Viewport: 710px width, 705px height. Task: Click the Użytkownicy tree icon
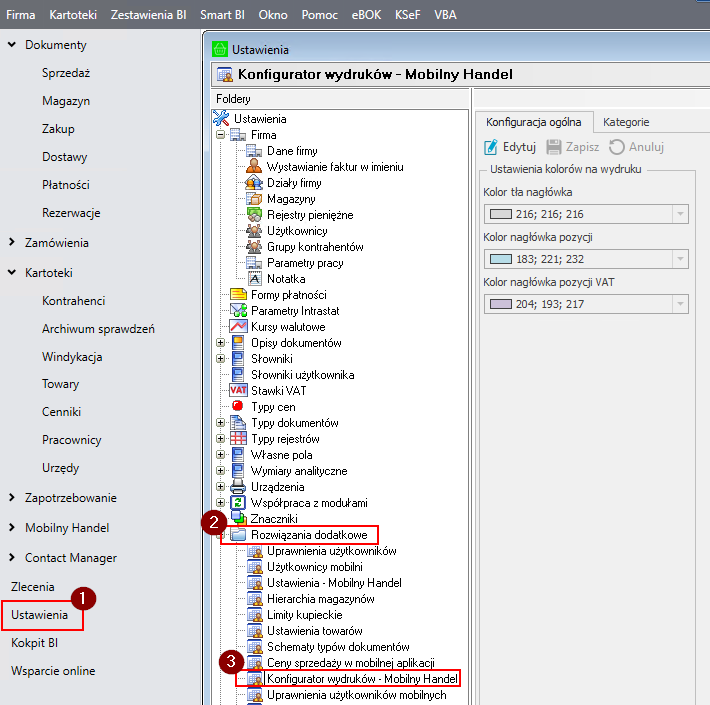pyautogui.click(x=254, y=231)
